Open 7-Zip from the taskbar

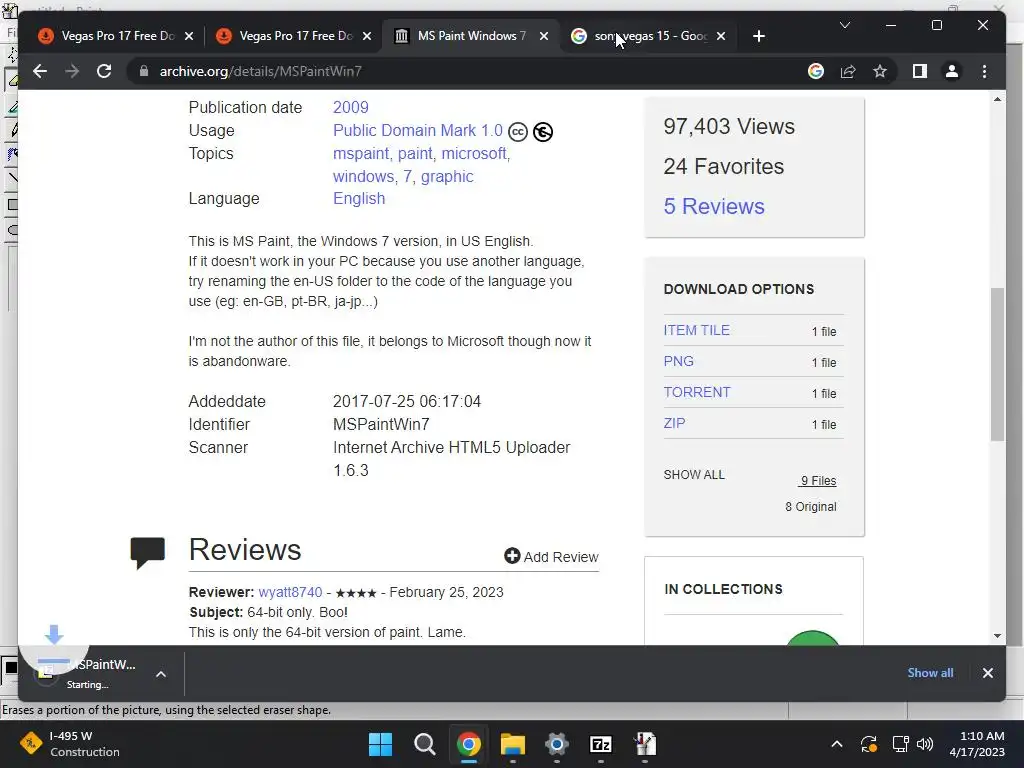[x=601, y=744]
